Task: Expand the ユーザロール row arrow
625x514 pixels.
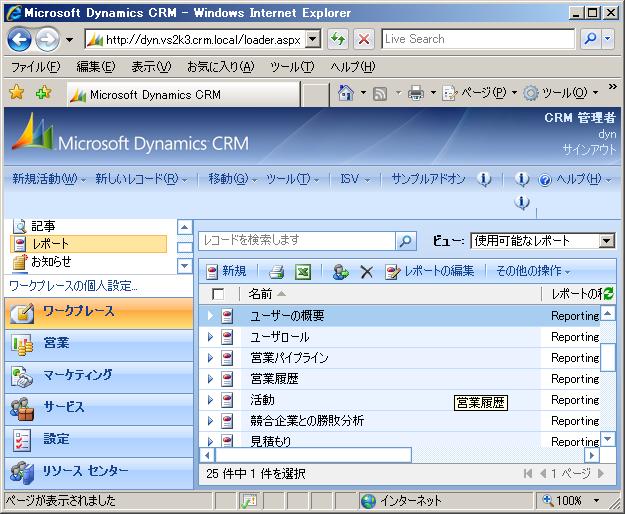Action: (210, 337)
